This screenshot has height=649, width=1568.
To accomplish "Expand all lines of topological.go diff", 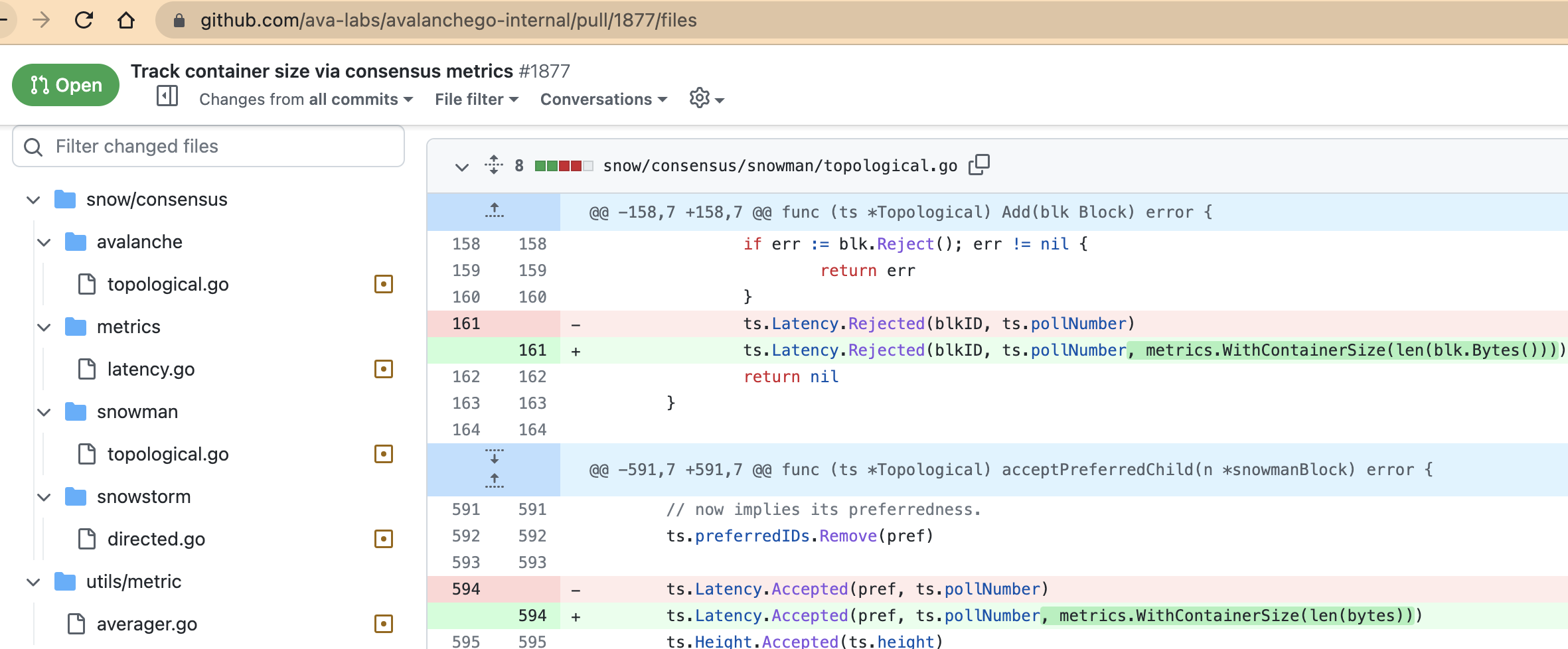I will 494,165.
